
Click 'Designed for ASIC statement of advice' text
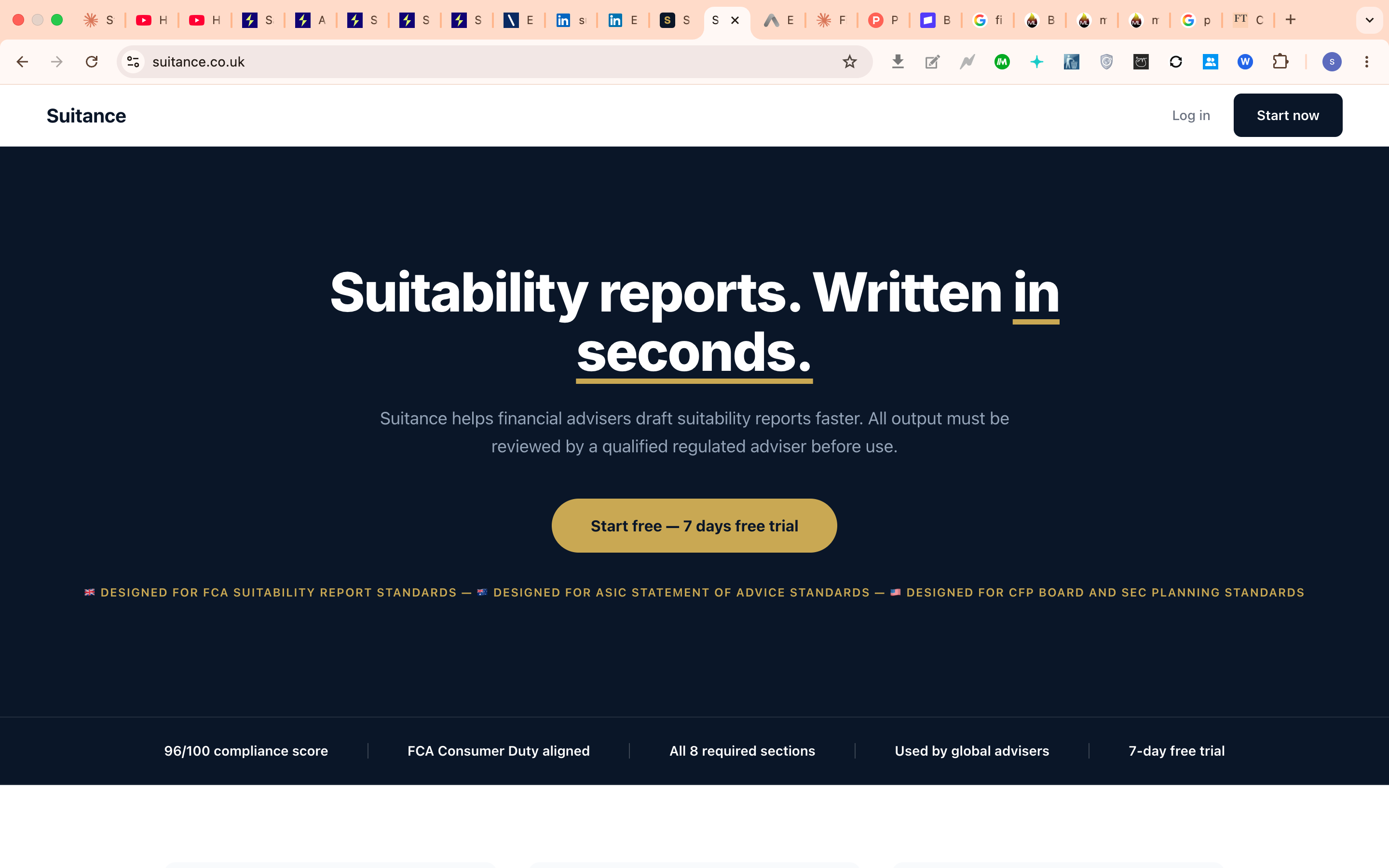681,593
